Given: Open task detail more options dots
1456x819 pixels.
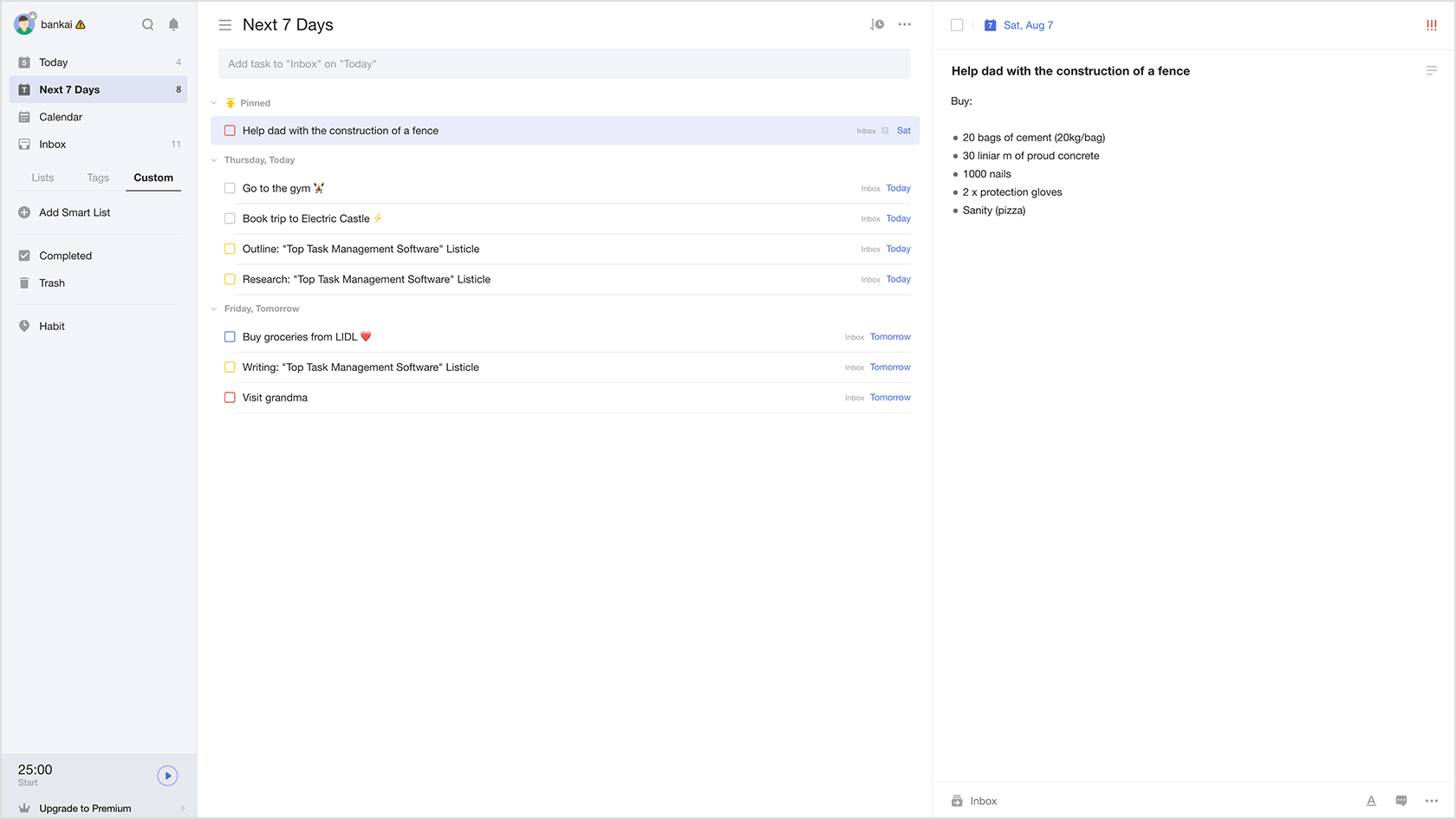Looking at the screenshot, I should coord(1432,801).
